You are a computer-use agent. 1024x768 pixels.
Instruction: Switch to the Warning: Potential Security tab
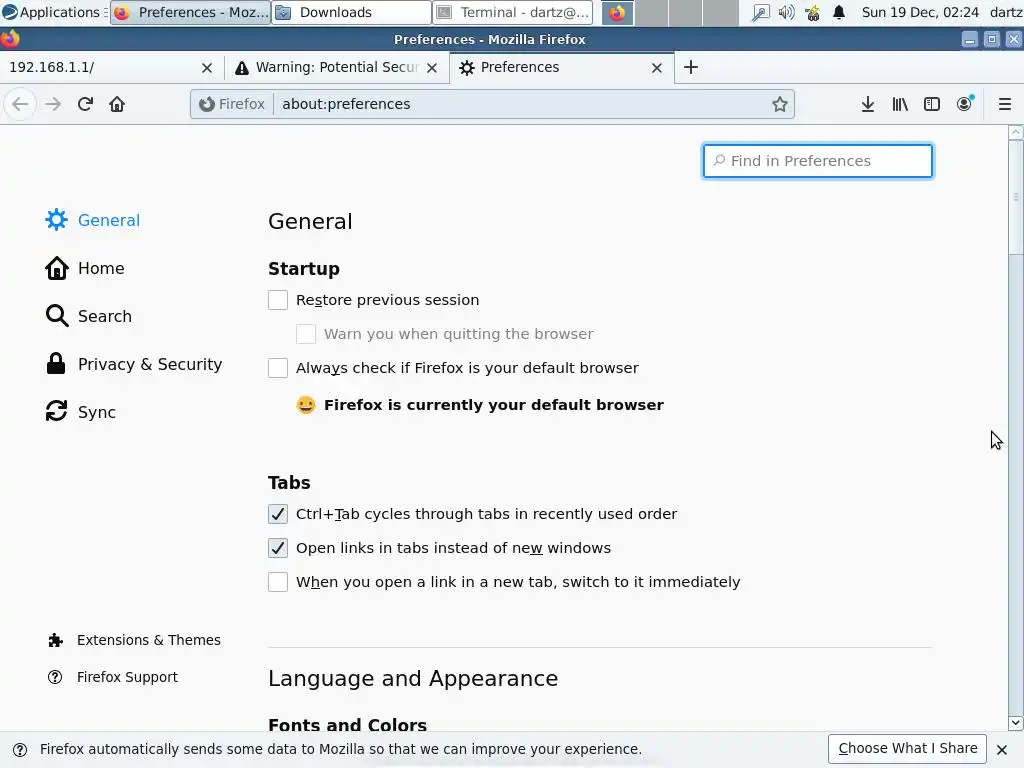click(x=327, y=67)
